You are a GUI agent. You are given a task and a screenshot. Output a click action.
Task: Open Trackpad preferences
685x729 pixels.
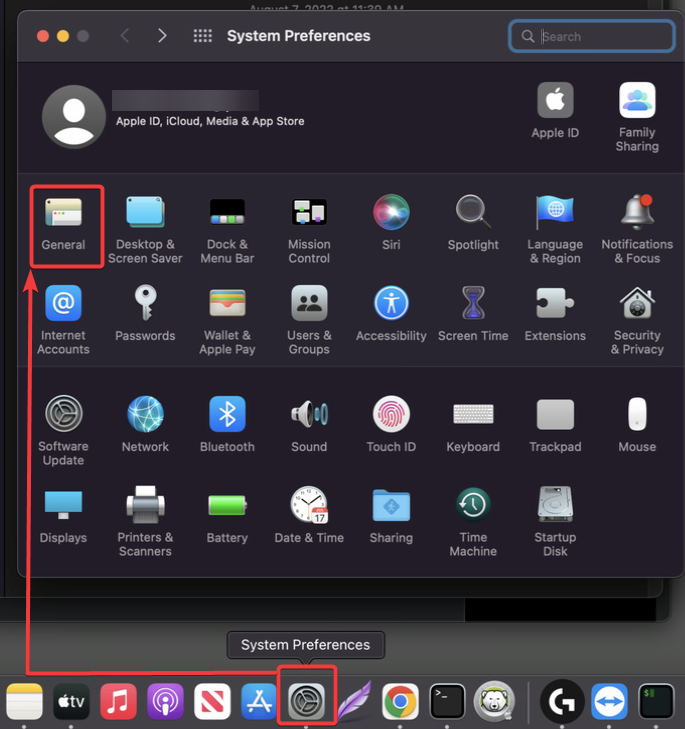[555, 425]
